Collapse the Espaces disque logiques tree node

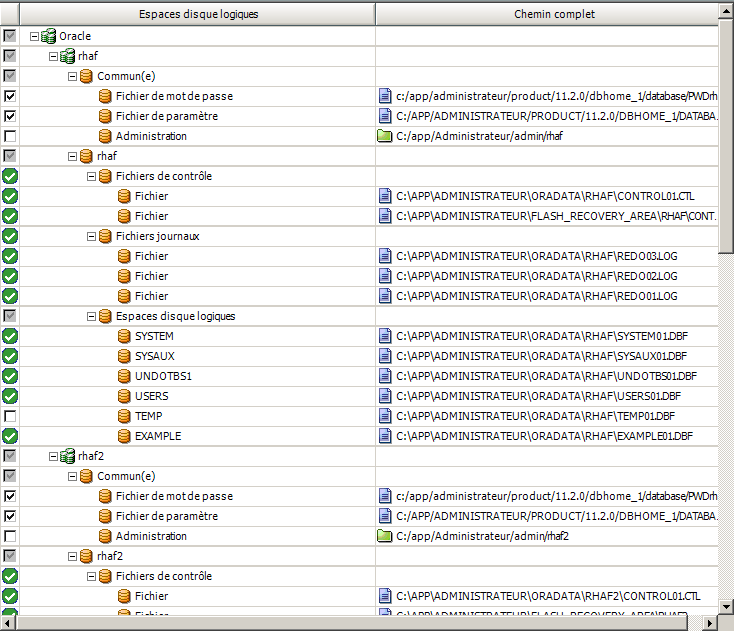pyautogui.click(x=91, y=316)
